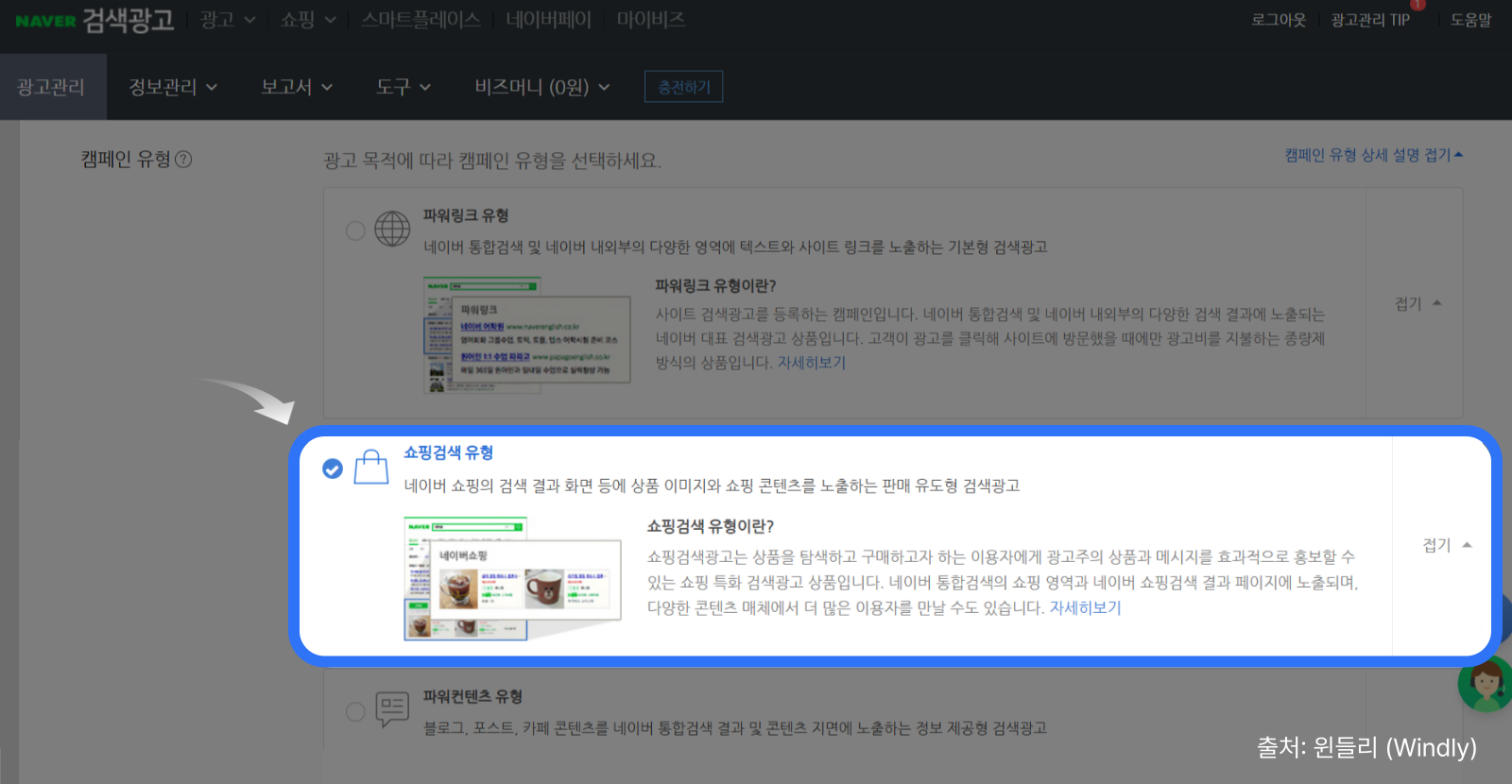Open the chatbot assistant avatar
This screenshot has height=784, width=1512.
click(x=1486, y=683)
